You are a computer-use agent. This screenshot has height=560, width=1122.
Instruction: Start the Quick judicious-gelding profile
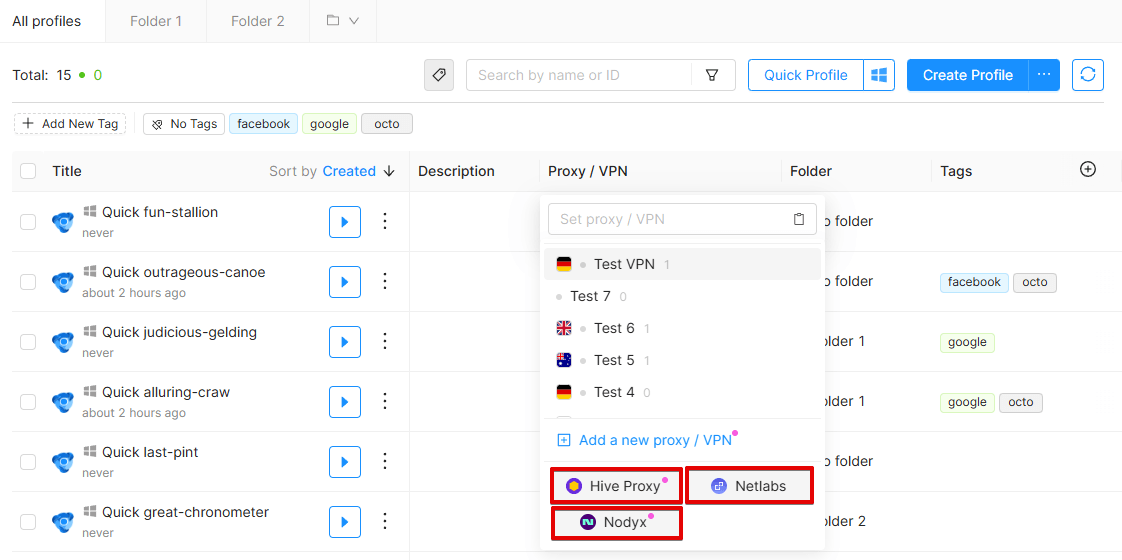[x=345, y=342]
